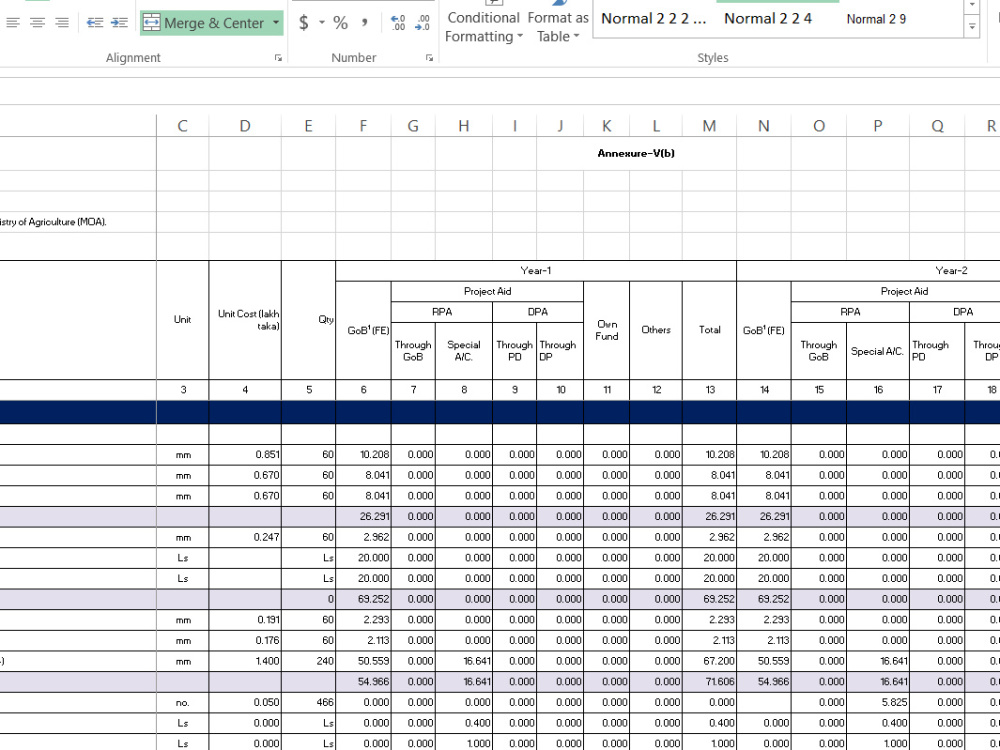Select column D header
1000x750 pixels.
click(x=245, y=126)
